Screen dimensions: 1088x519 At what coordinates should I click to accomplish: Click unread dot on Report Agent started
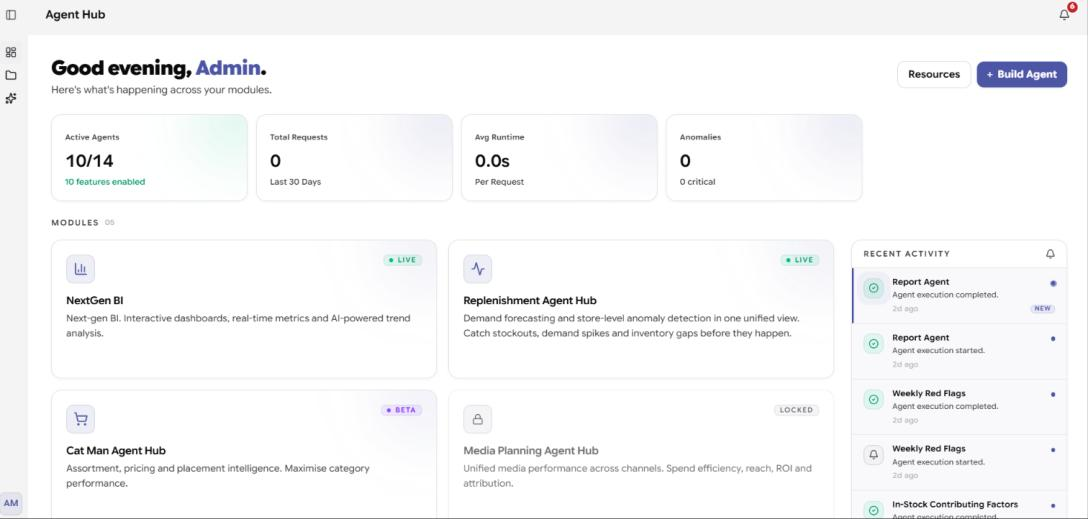pos(1053,339)
